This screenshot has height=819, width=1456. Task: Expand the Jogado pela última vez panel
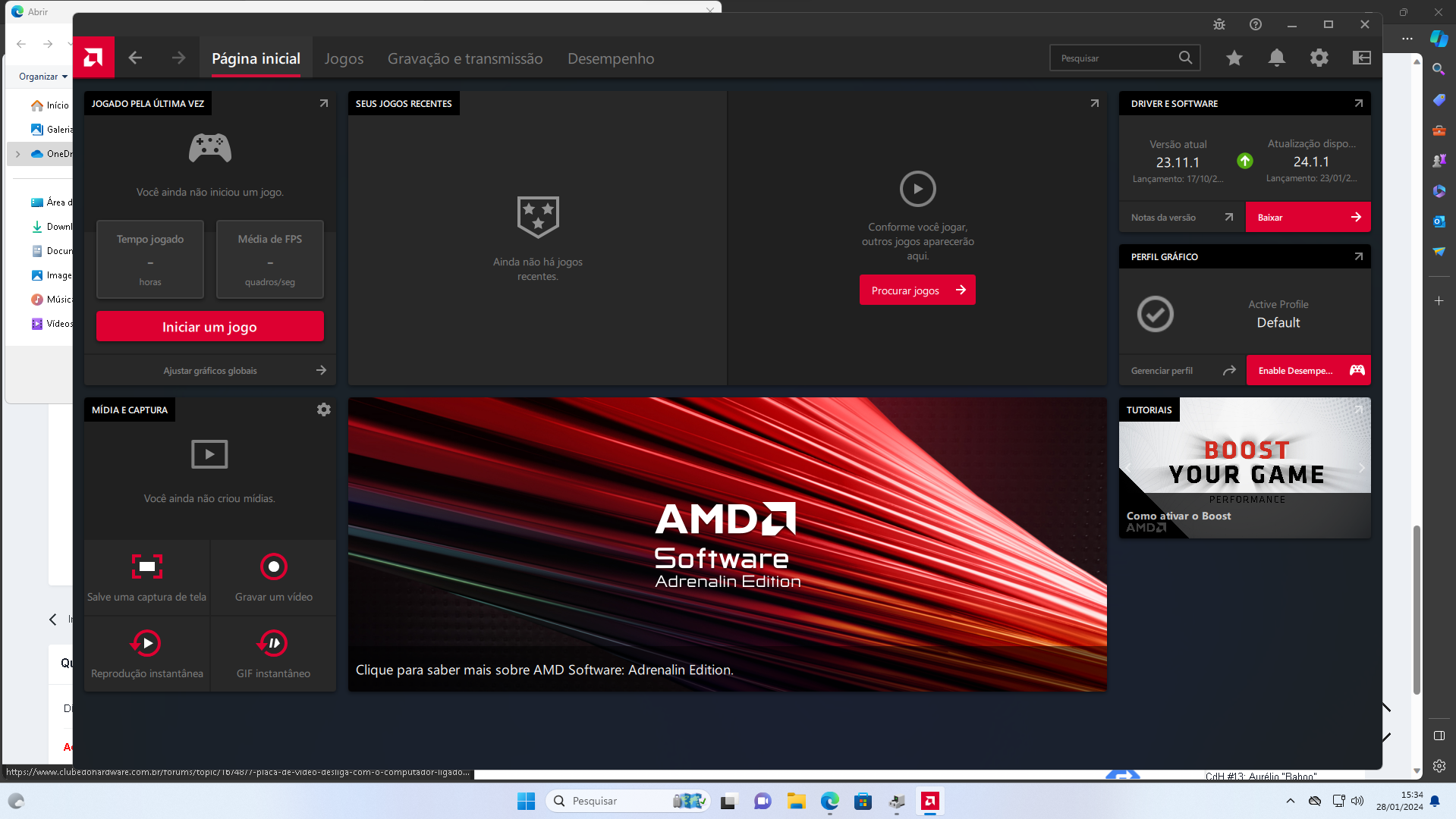point(324,103)
